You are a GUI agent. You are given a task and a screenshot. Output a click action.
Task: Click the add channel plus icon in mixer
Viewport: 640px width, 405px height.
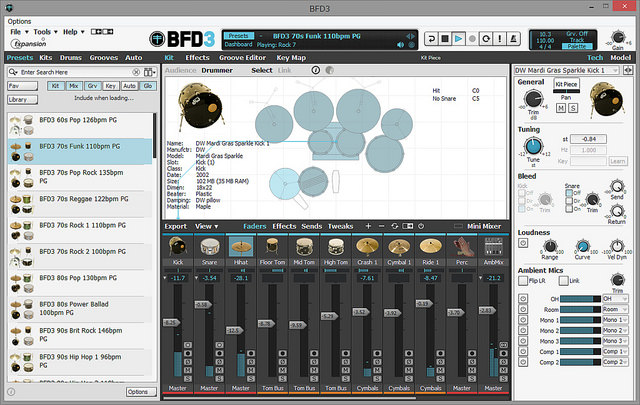(368, 226)
